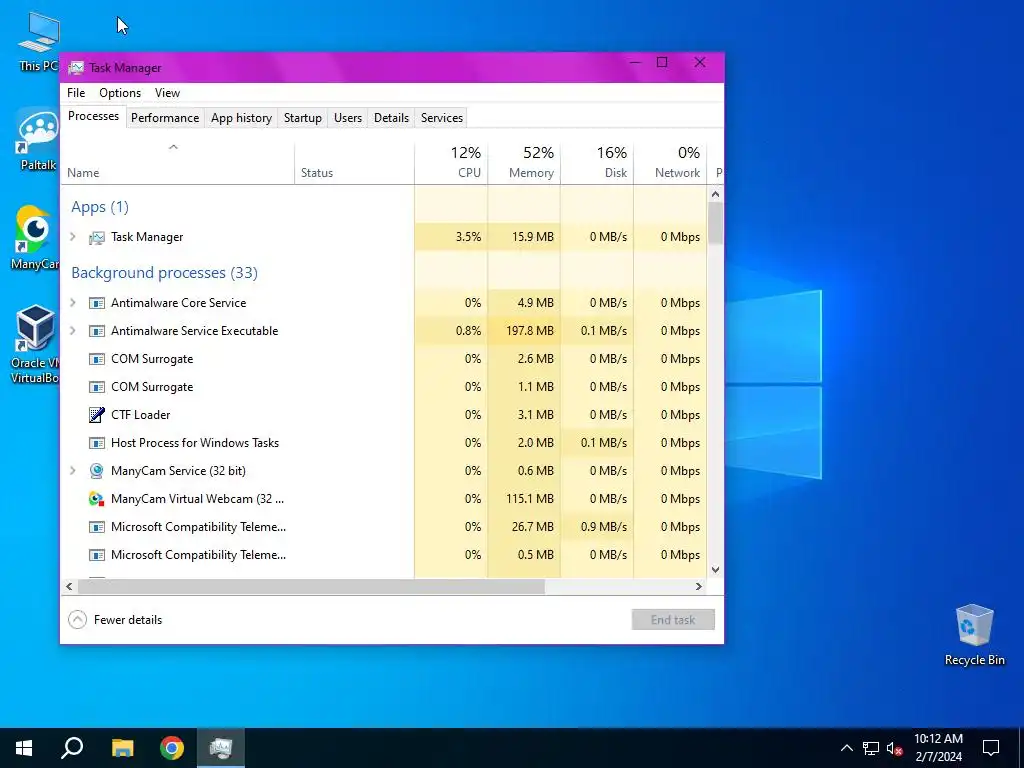1024x768 pixels.
Task: Sort processes by Network column
Action: (x=670, y=163)
